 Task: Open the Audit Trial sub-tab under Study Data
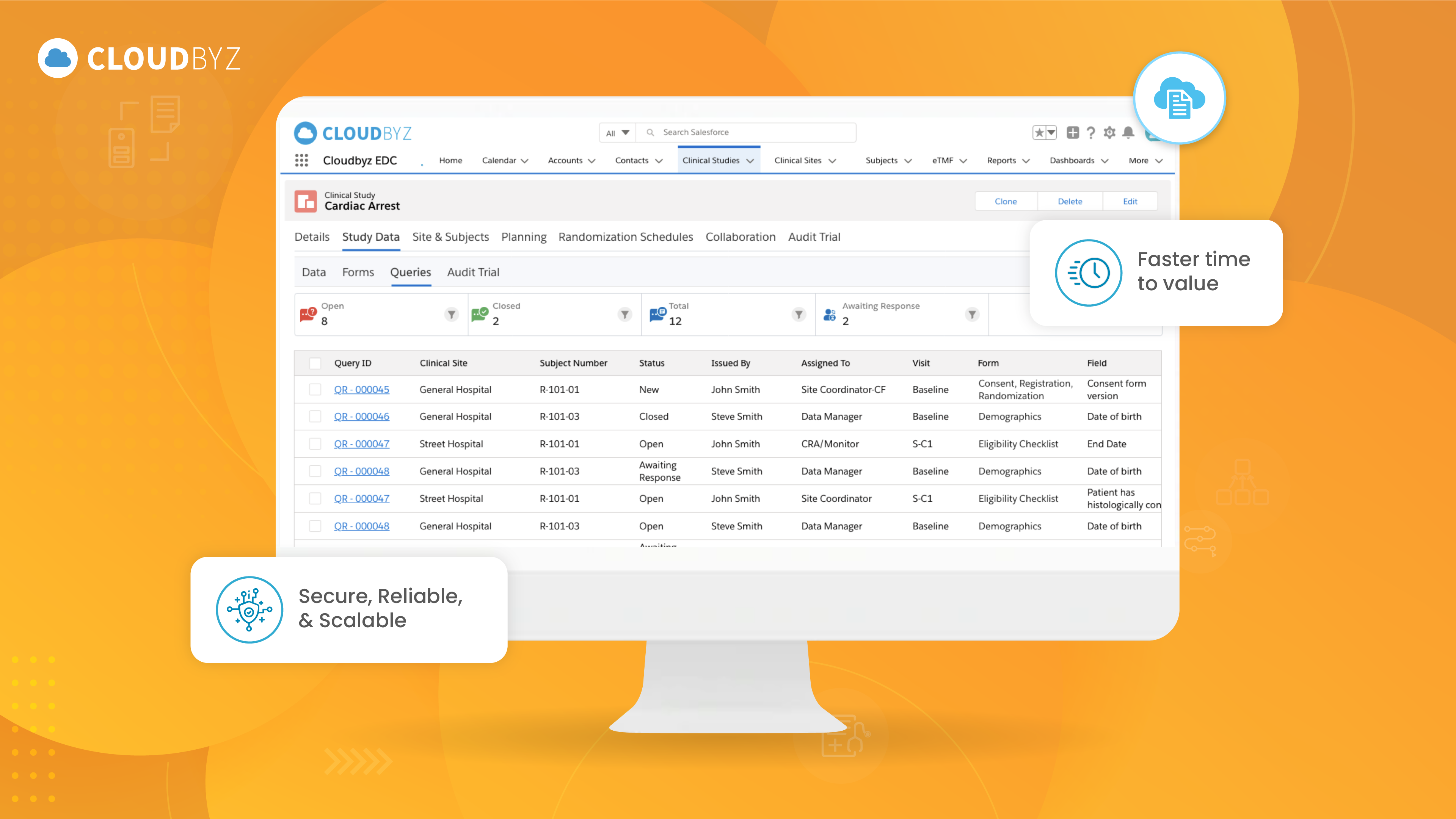pos(473,272)
